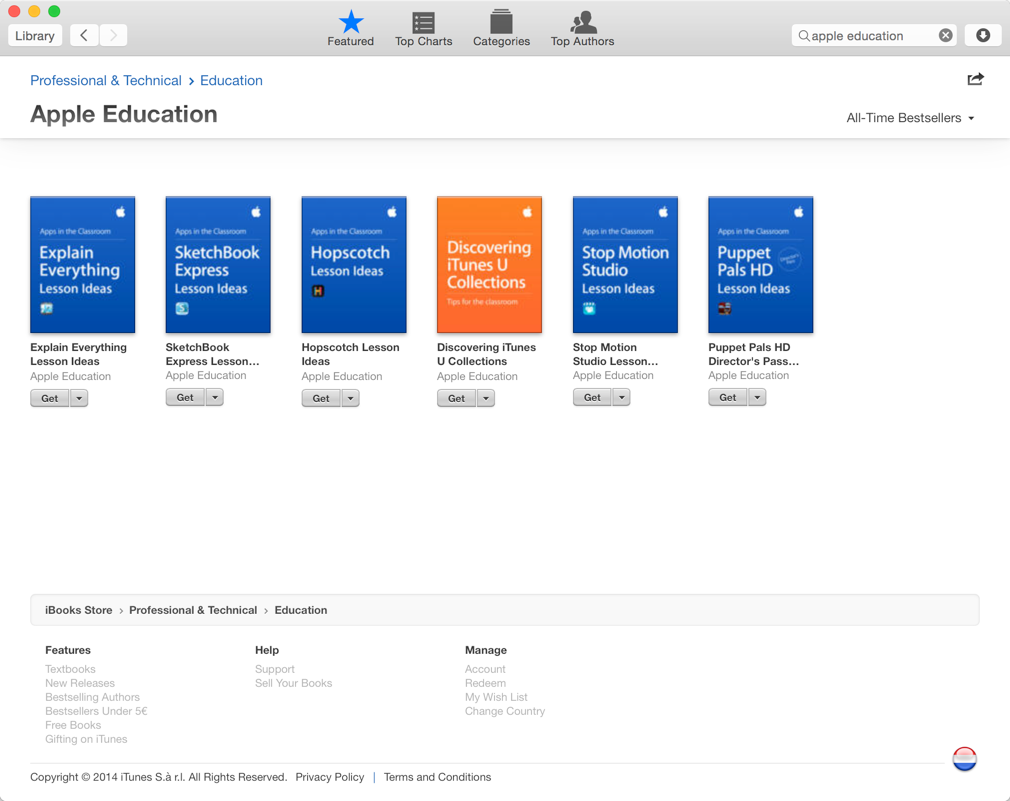Open the Featured star icon
The height and width of the screenshot is (801, 1010).
coord(350,22)
